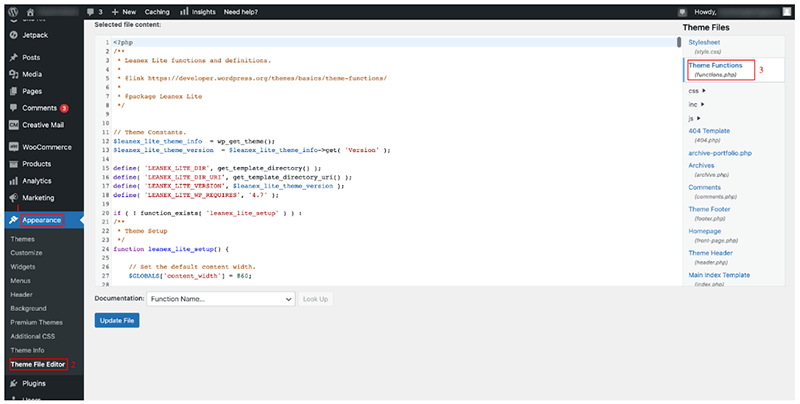The width and height of the screenshot is (800, 404).
Task: Open archive-portfolio.php file
Action: [x=720, y=153]
